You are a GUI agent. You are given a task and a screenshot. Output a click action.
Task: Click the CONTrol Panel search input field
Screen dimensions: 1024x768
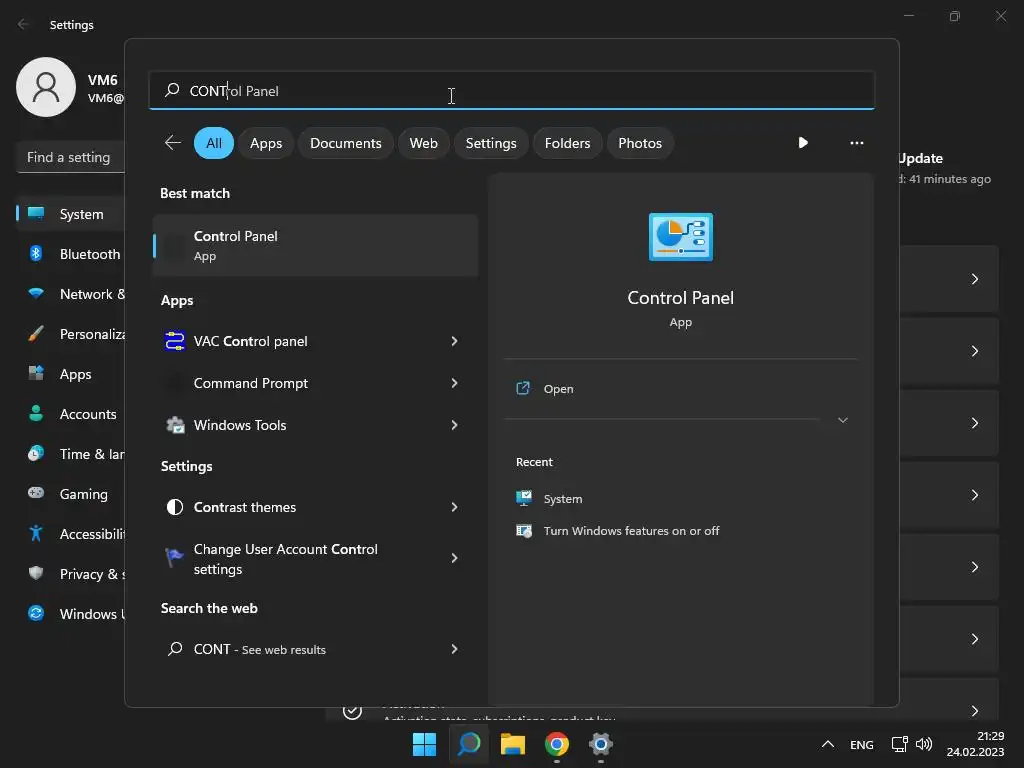pyautogui.click(x=511, y=90)
